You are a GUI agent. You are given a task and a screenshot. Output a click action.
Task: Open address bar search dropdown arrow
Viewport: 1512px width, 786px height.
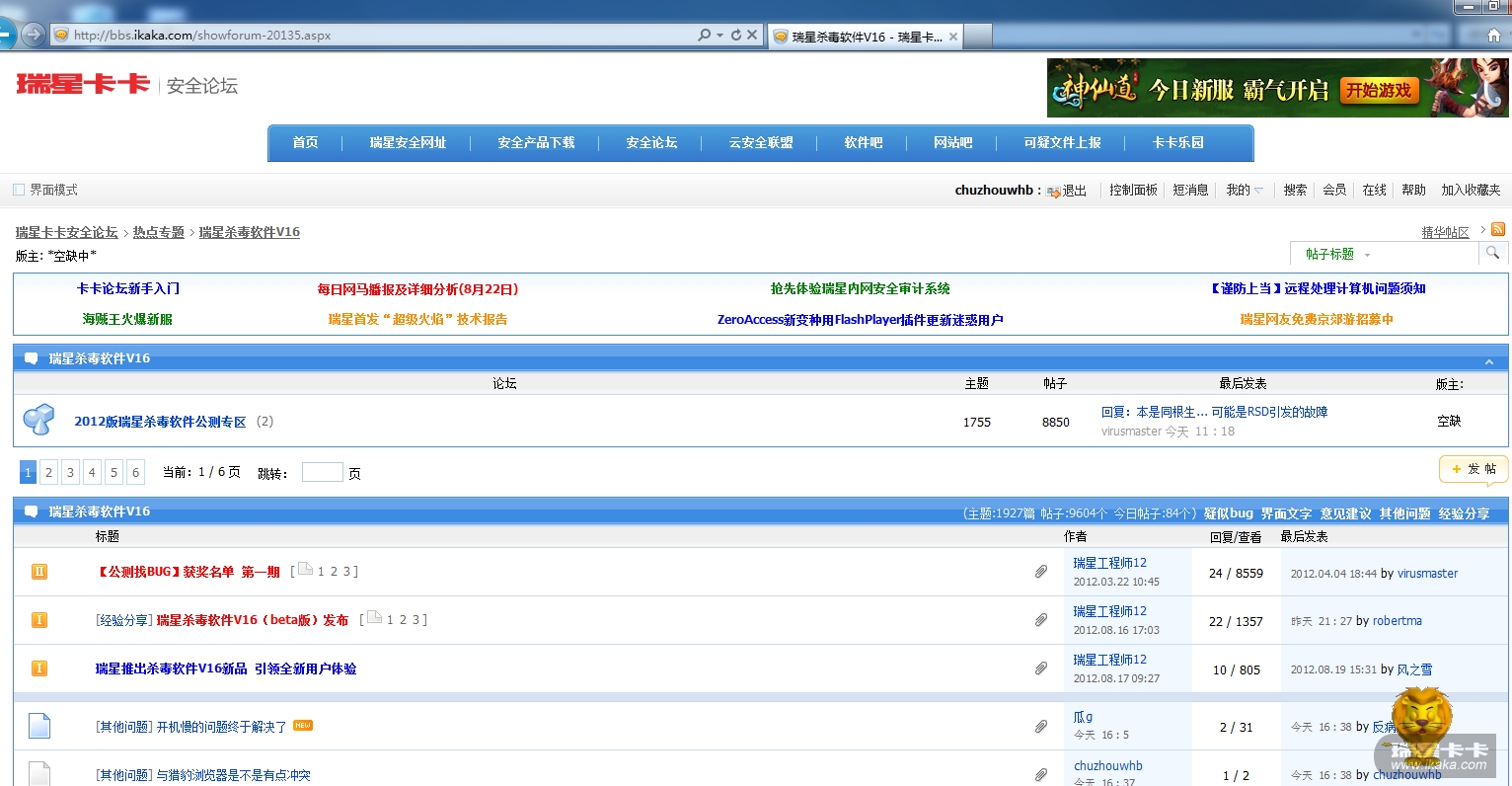[719, 35]
